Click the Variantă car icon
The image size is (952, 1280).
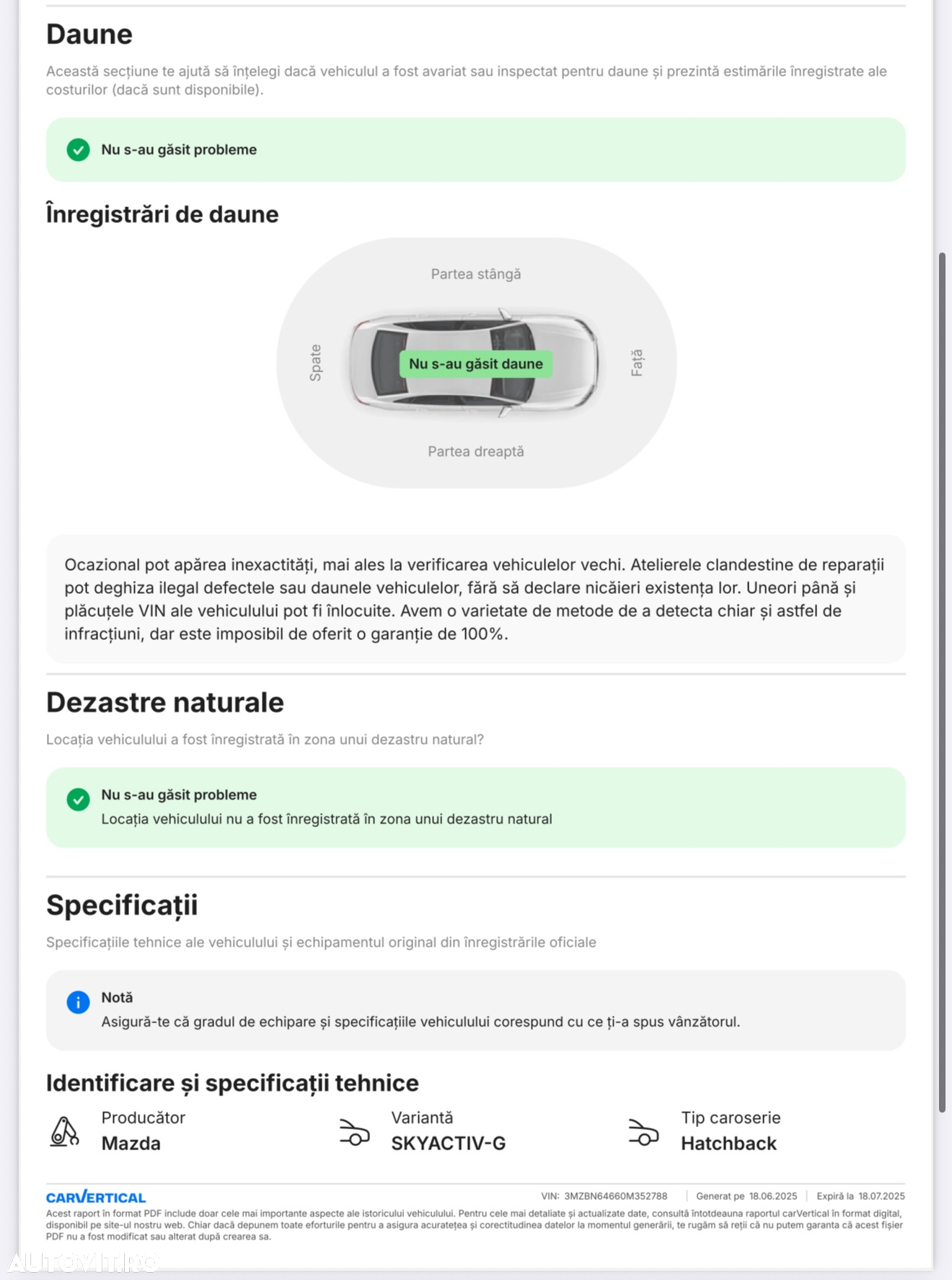354,1131
